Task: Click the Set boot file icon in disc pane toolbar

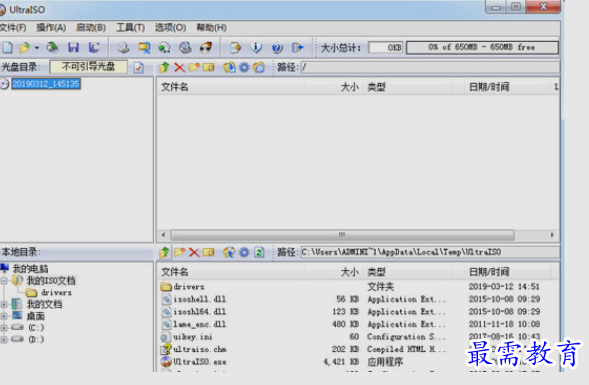Action: [259, 67]
